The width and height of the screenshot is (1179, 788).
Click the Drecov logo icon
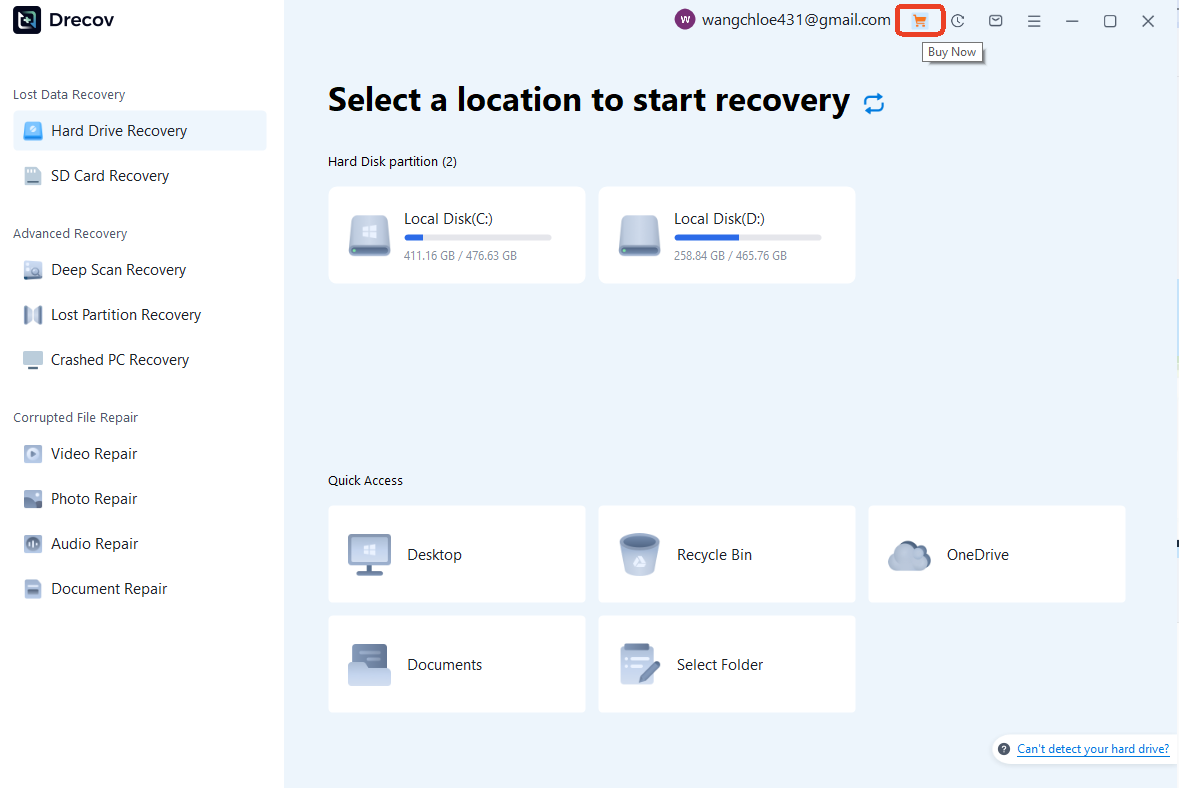[x=27, y=20]
